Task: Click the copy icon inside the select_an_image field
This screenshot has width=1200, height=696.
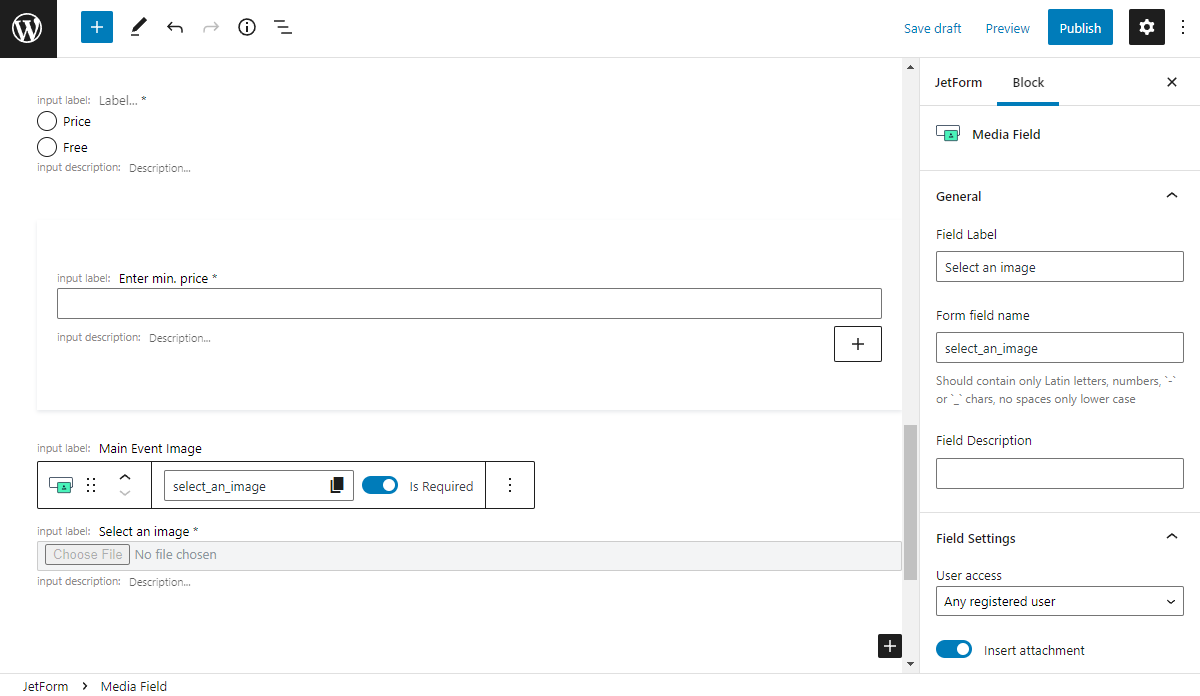Action: (x=338, y=484)
